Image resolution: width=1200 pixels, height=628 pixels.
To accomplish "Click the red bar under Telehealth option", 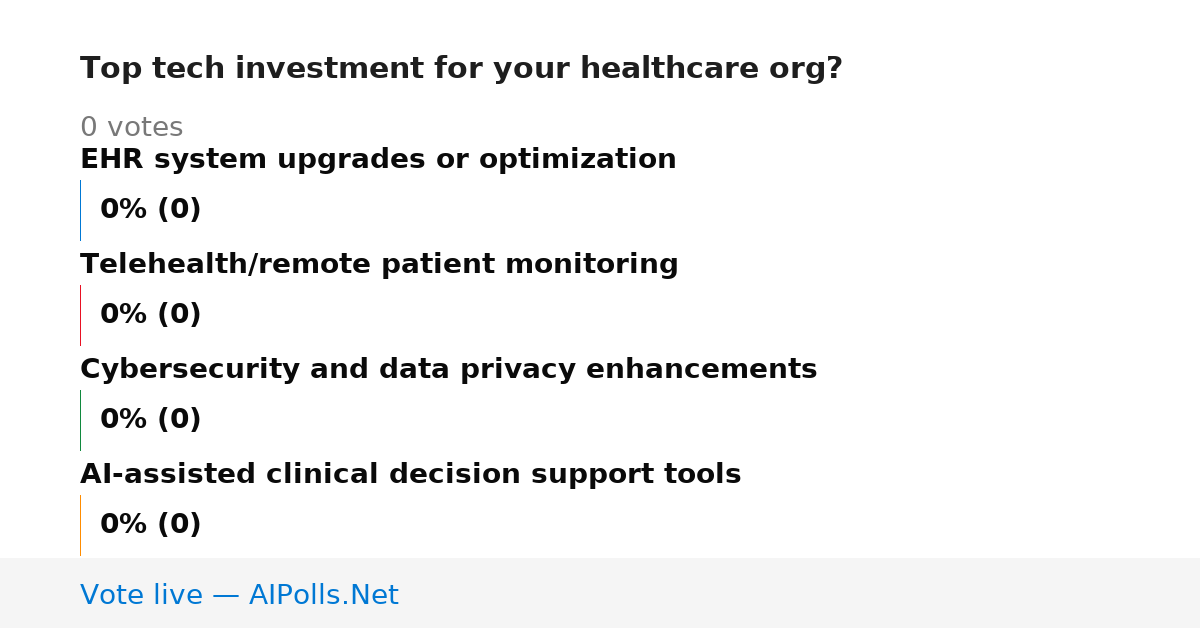I will pyautogui.click(x=80, y=315).
